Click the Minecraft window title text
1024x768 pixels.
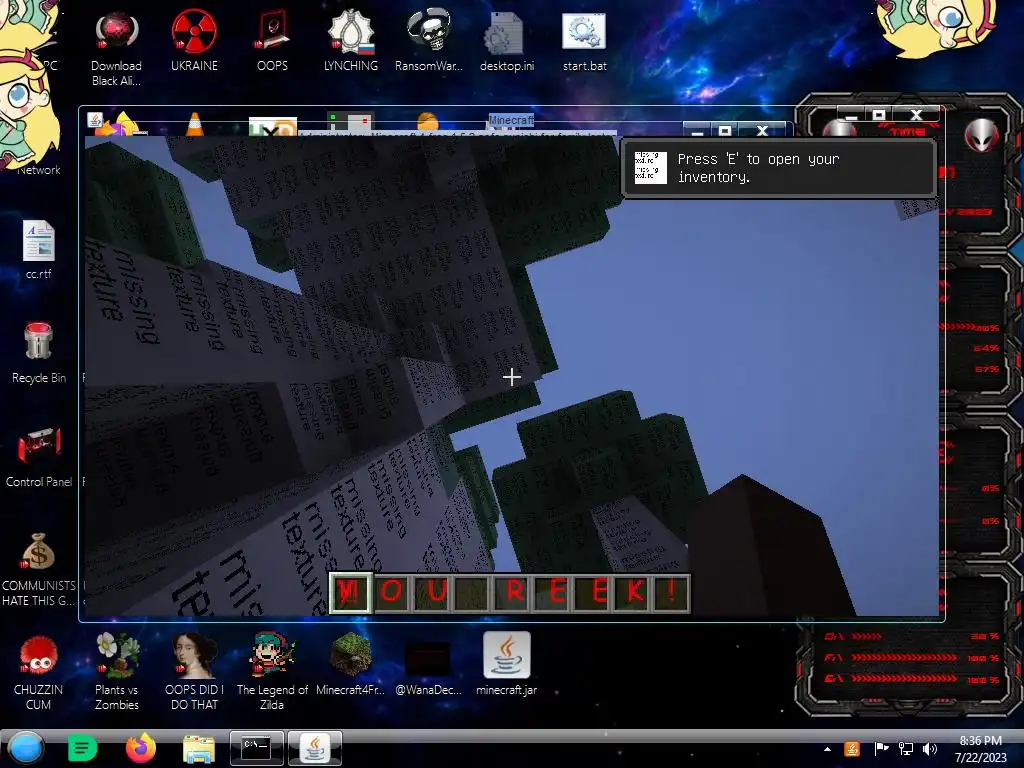click(x=511, y=120)
